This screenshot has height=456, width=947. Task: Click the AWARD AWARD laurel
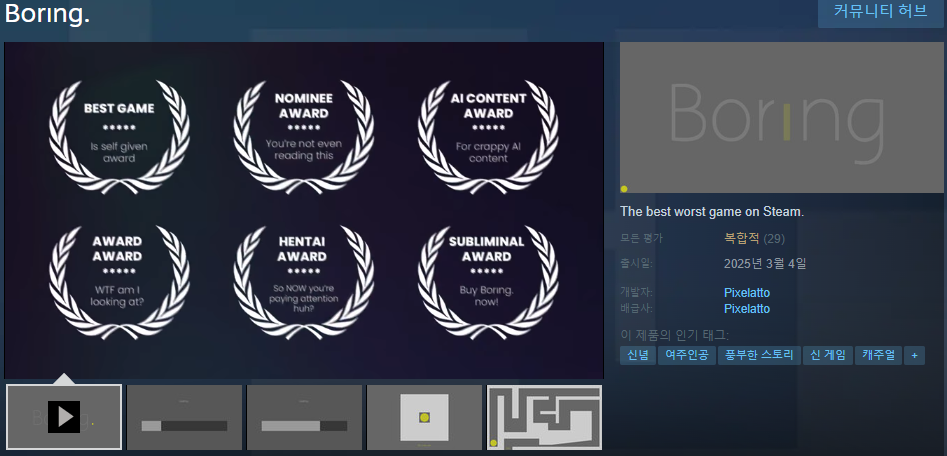pyautogui.click(x=119, y=281)
